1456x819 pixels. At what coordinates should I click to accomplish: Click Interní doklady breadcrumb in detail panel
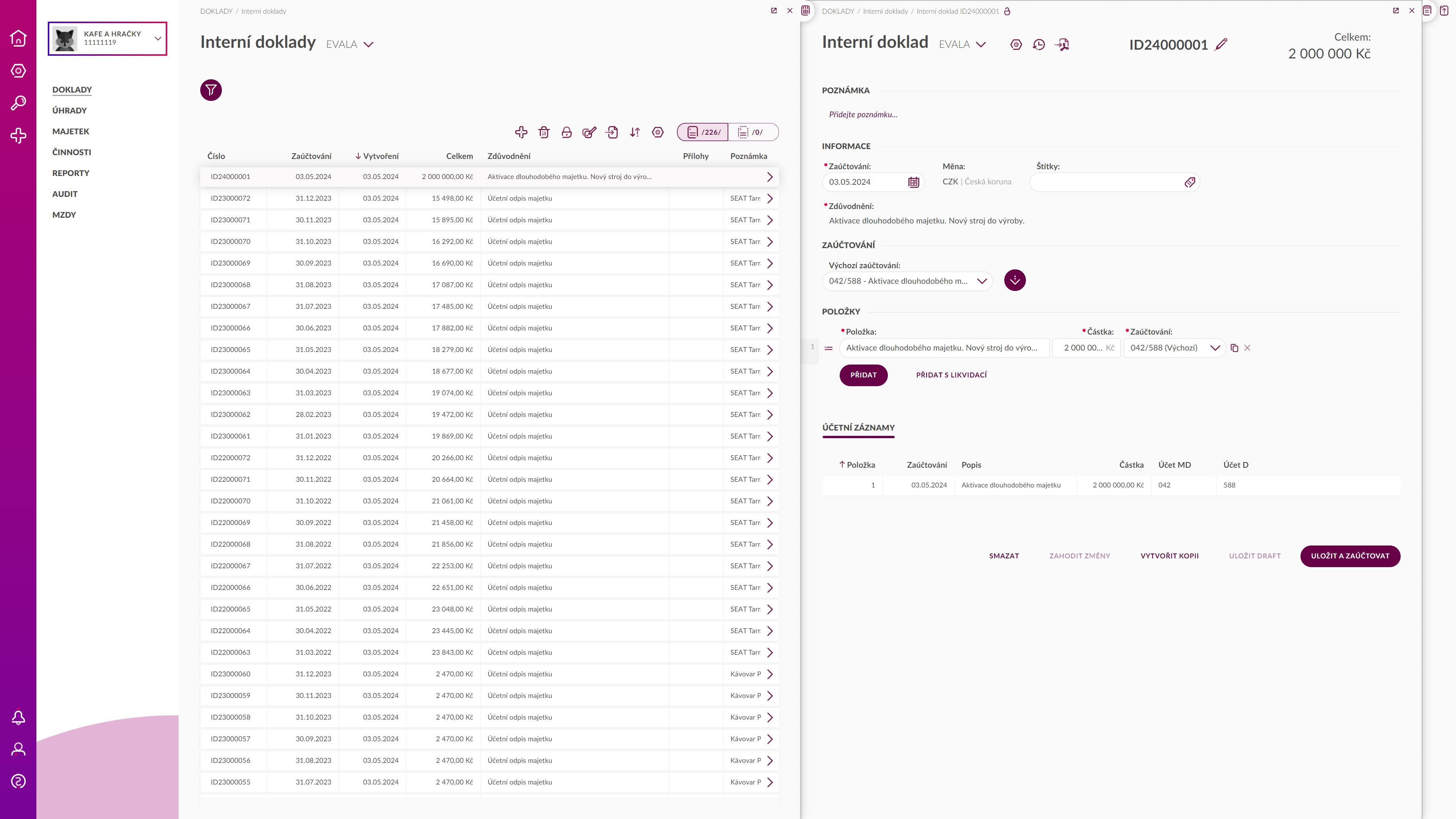click(885, 11)
